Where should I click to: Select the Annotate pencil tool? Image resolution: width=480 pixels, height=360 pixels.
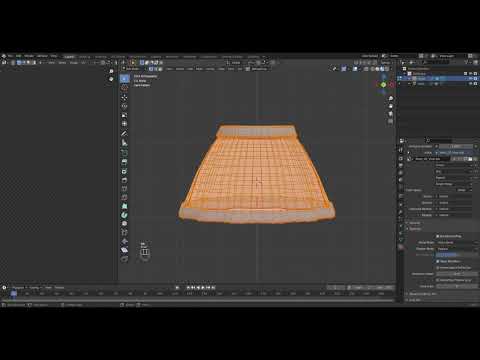tap(124, 133)
